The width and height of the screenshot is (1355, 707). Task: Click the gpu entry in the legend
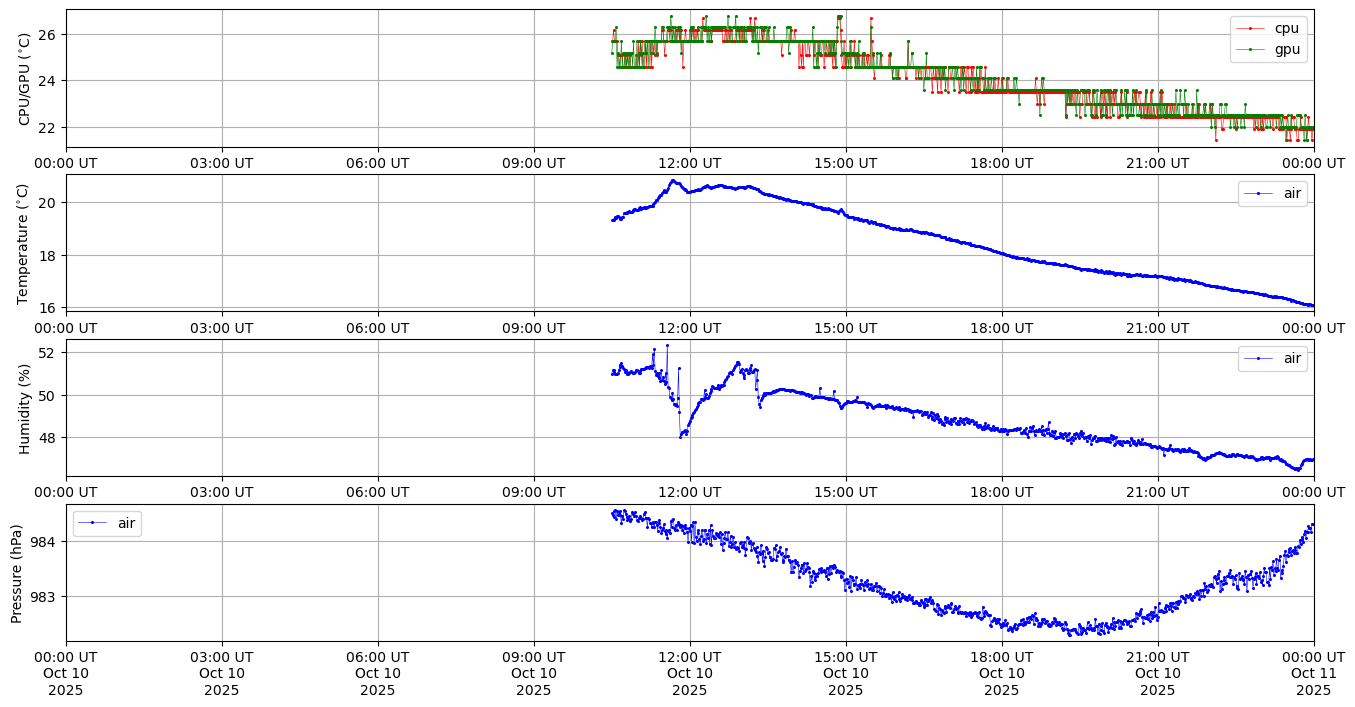(x=1286, y=49)
